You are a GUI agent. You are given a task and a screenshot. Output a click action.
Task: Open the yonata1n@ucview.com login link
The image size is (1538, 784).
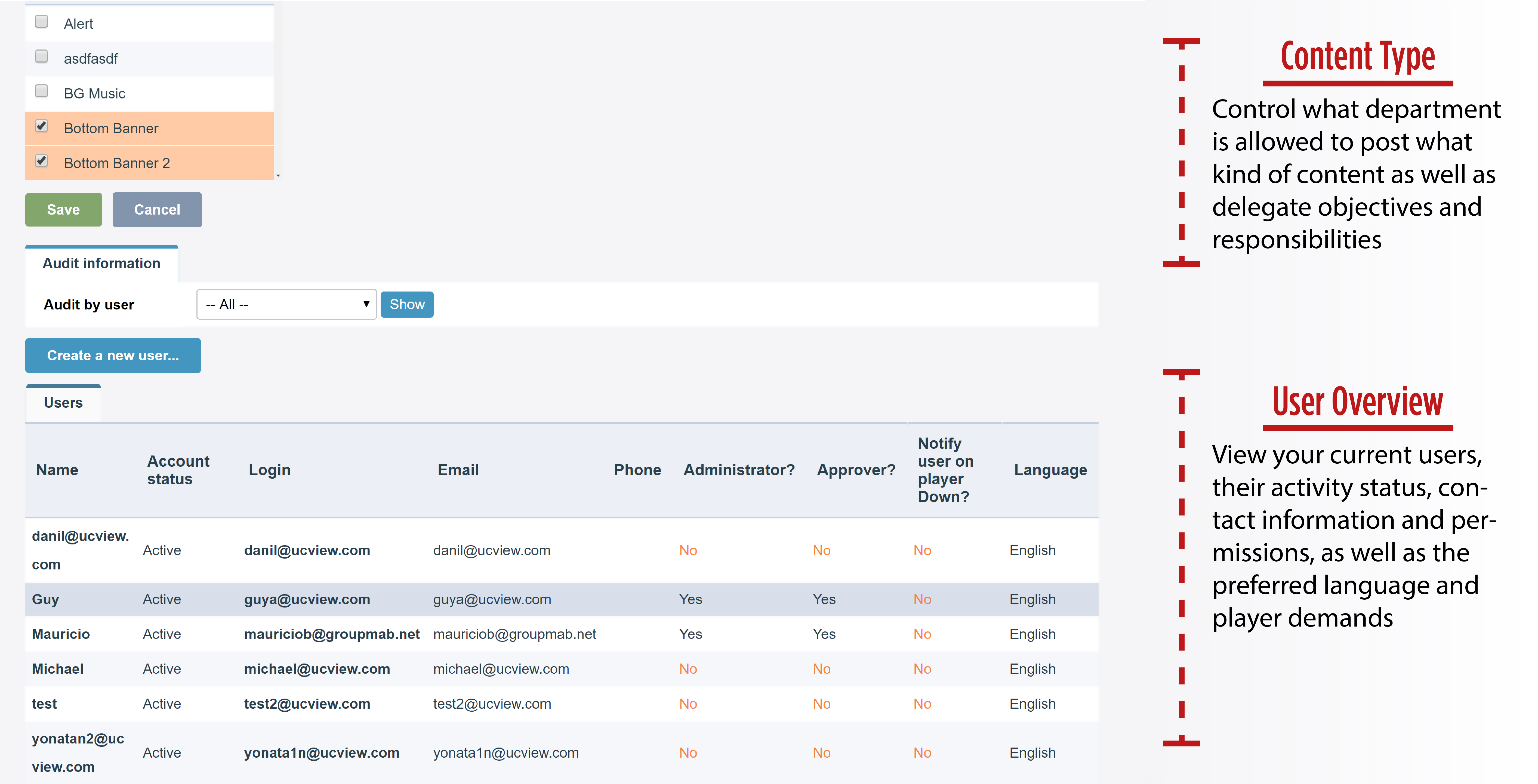click(x=322, y=753)
